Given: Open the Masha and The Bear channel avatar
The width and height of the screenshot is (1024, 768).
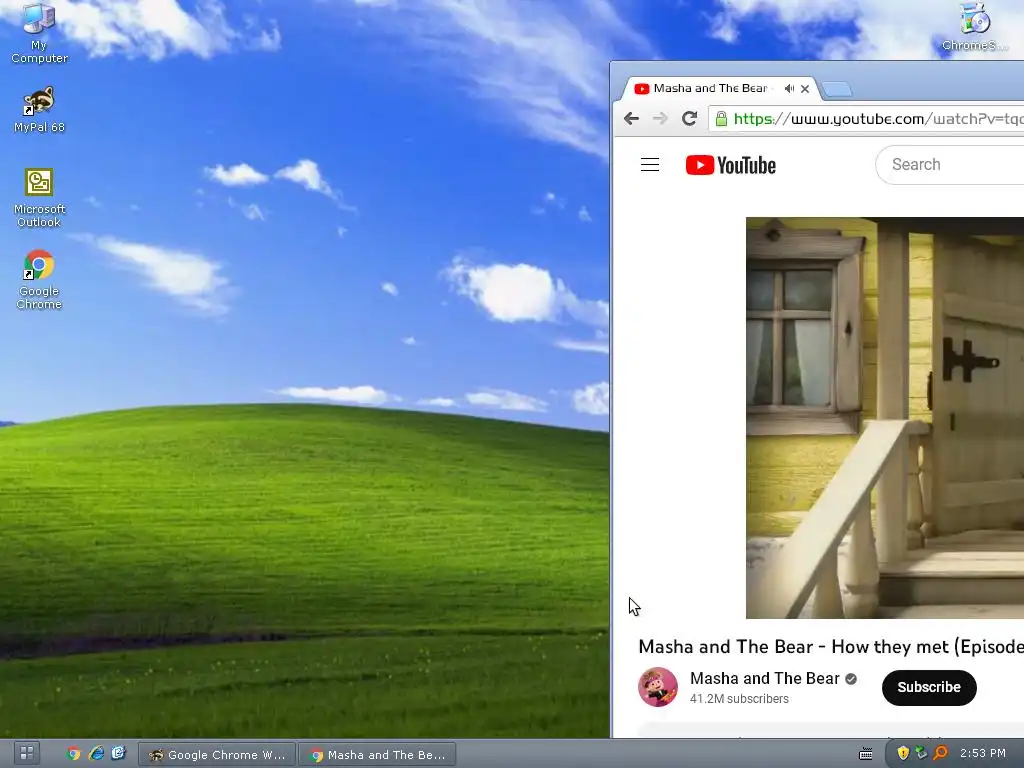Looking at the screenshot, I should click(x=658, y=687).
